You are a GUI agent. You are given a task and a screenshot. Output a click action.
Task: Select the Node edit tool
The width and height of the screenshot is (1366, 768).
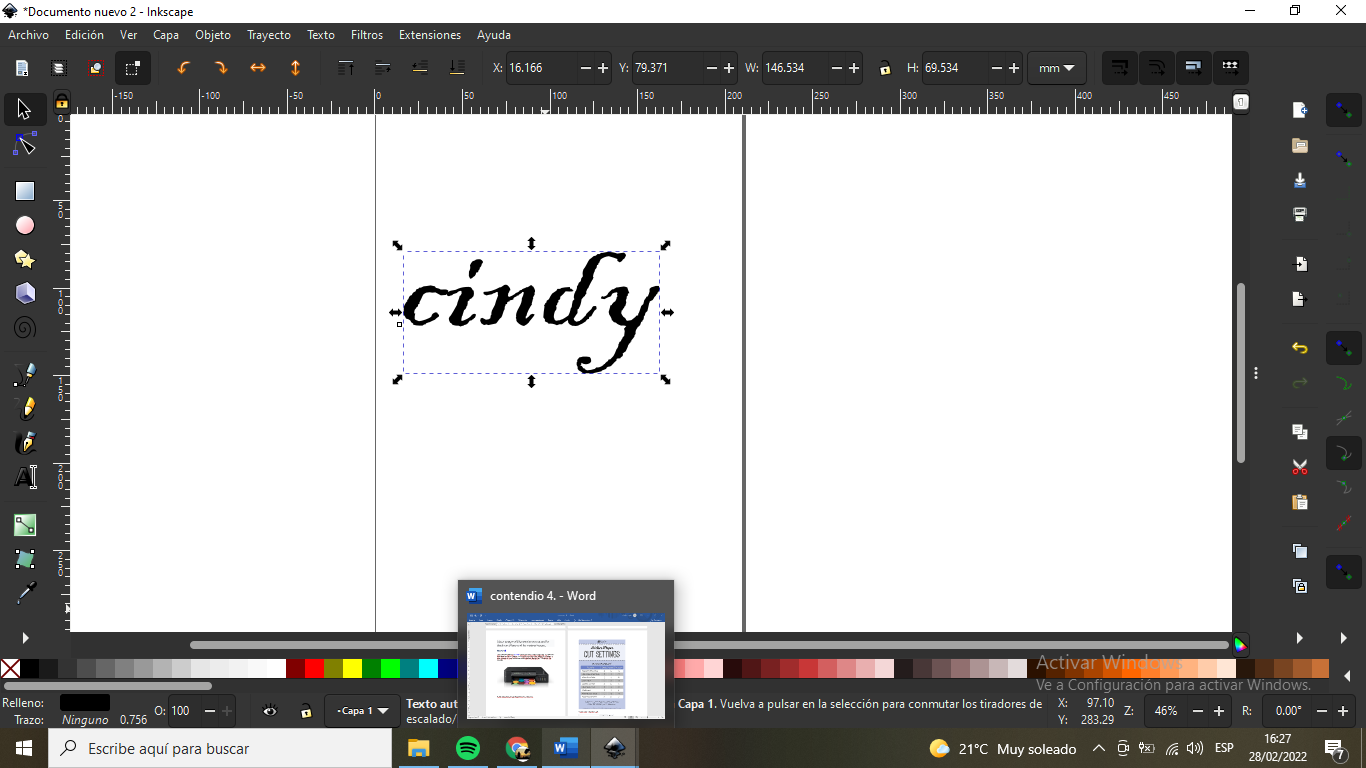tap(25, 145)
